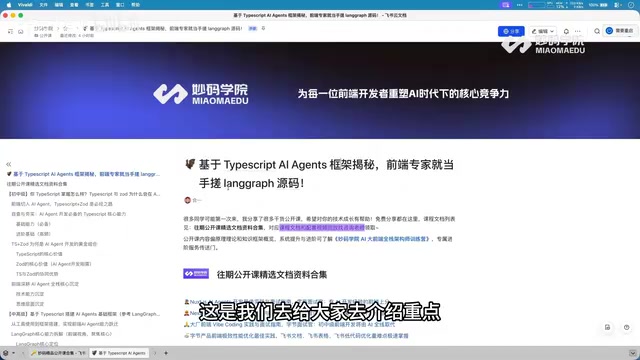Click the blue round button at top right

click(609, 31)
